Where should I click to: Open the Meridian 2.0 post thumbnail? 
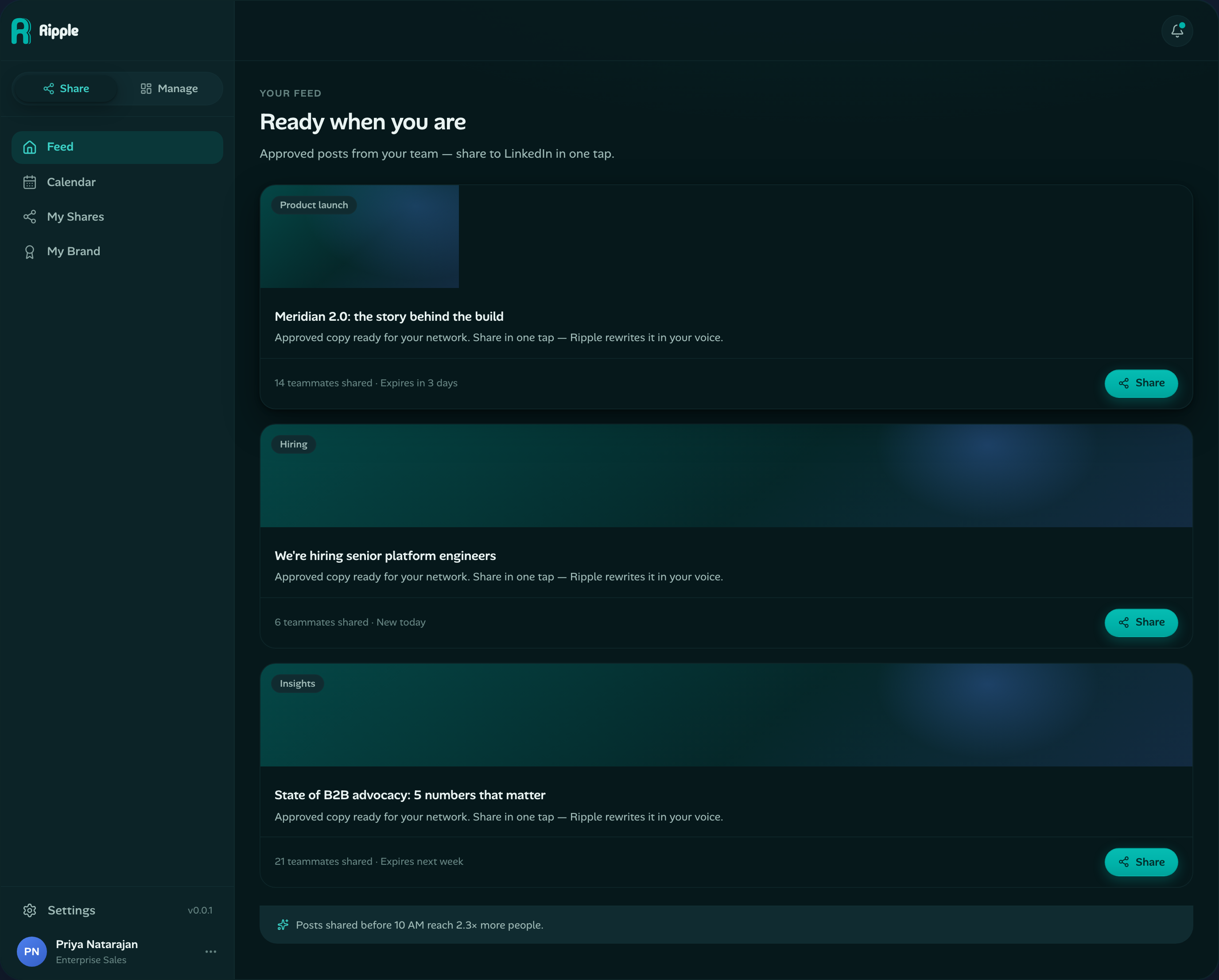(x=359, y=237)
